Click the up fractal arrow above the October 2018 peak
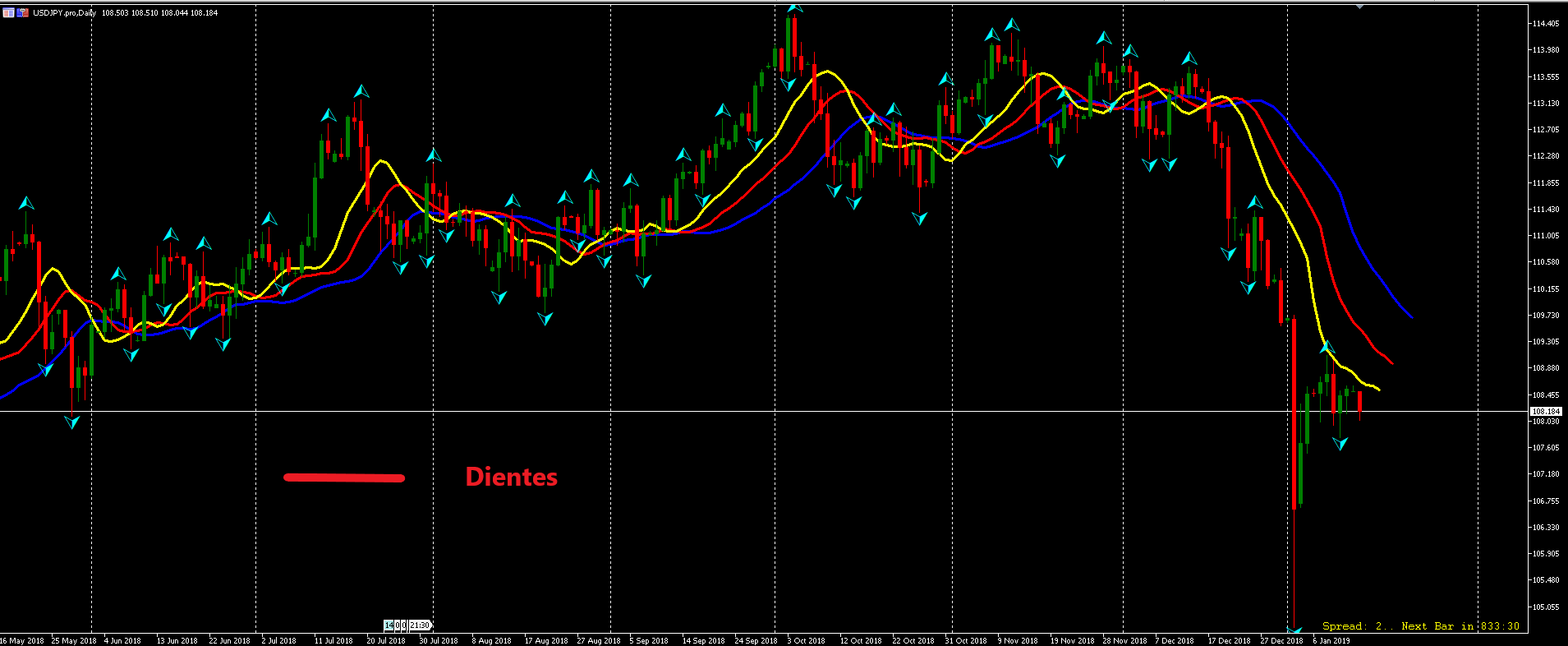Screen dimensions: 1568x646 [794, 8]
